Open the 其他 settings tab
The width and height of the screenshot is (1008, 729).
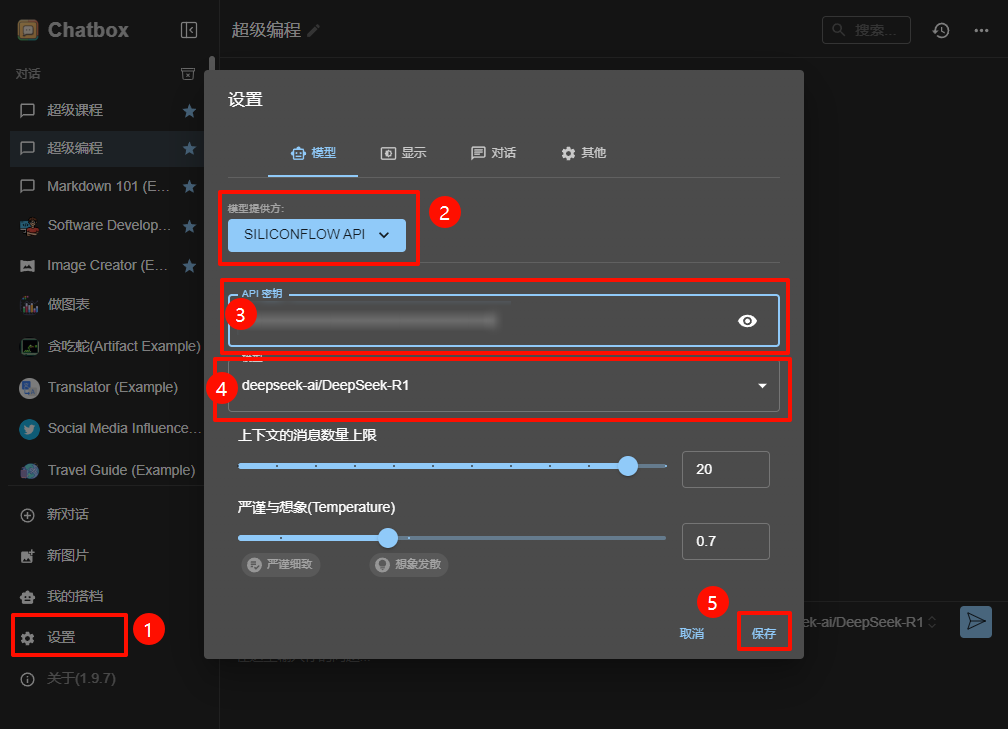coord(583,153)
